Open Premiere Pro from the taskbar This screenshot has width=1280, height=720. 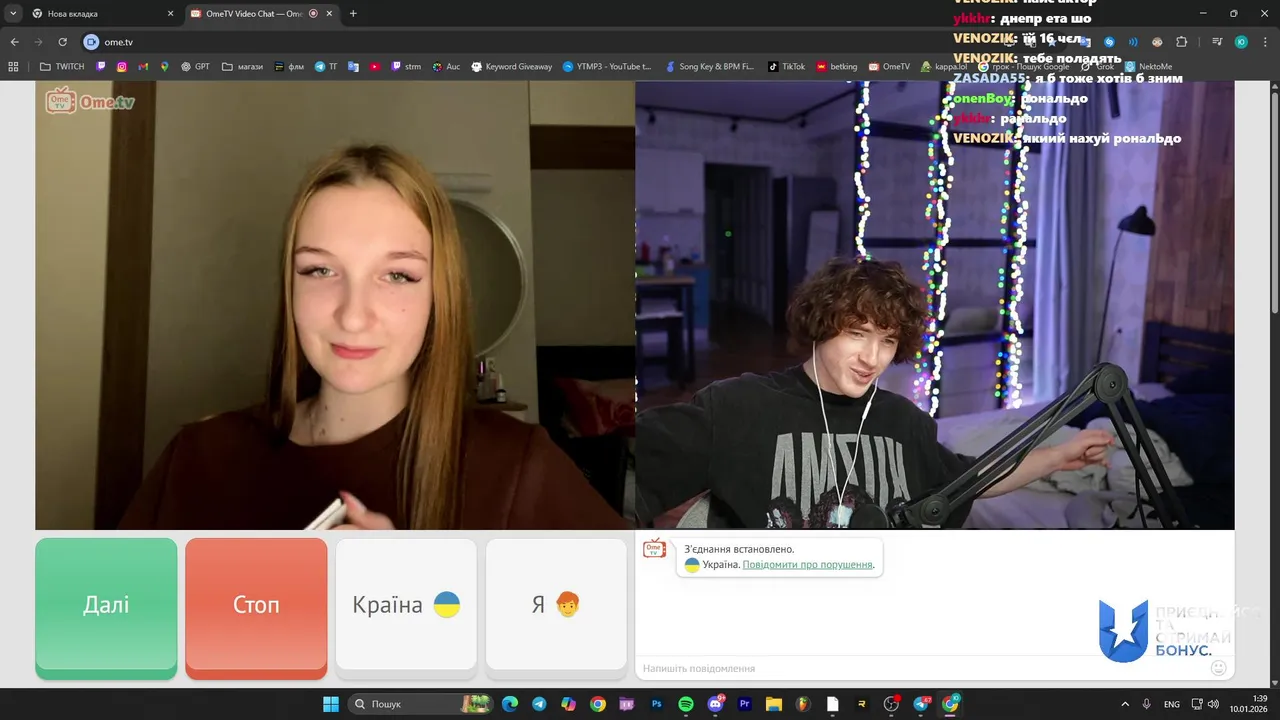744,704
